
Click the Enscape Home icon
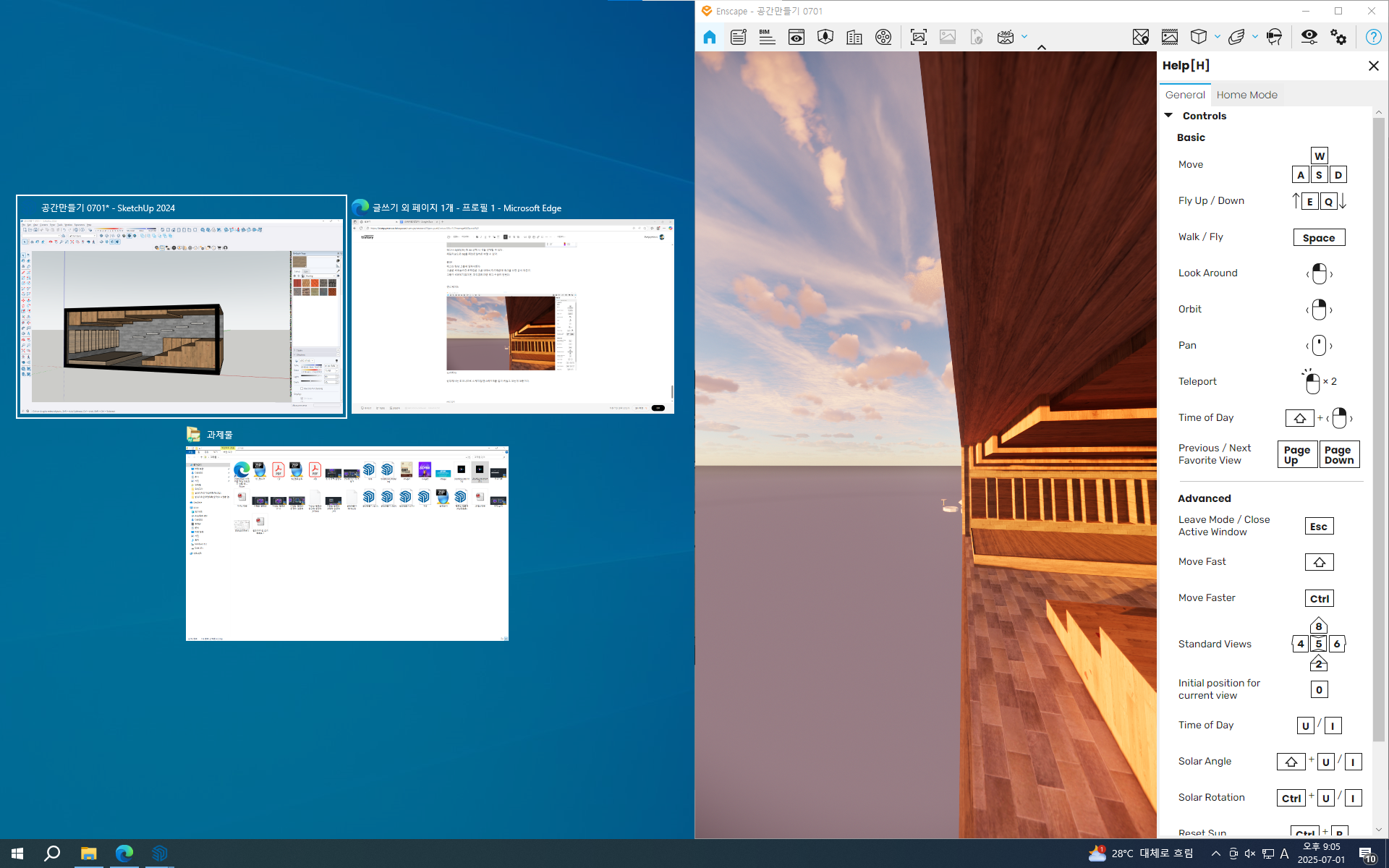pyautogui.click(x=709, y=37)
